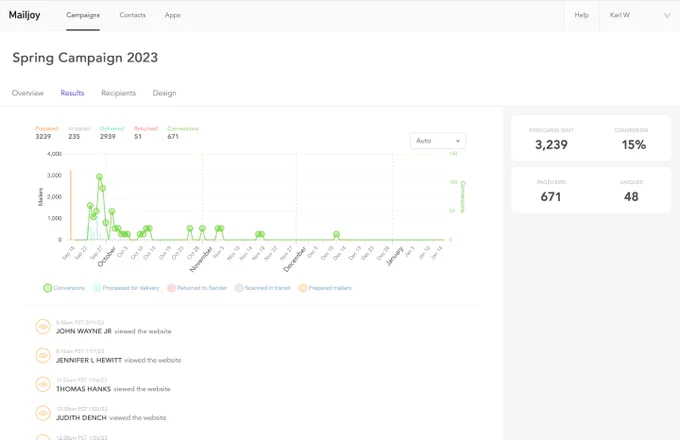Expand the account chevron next to Karl W

click(x=667, y=16)
